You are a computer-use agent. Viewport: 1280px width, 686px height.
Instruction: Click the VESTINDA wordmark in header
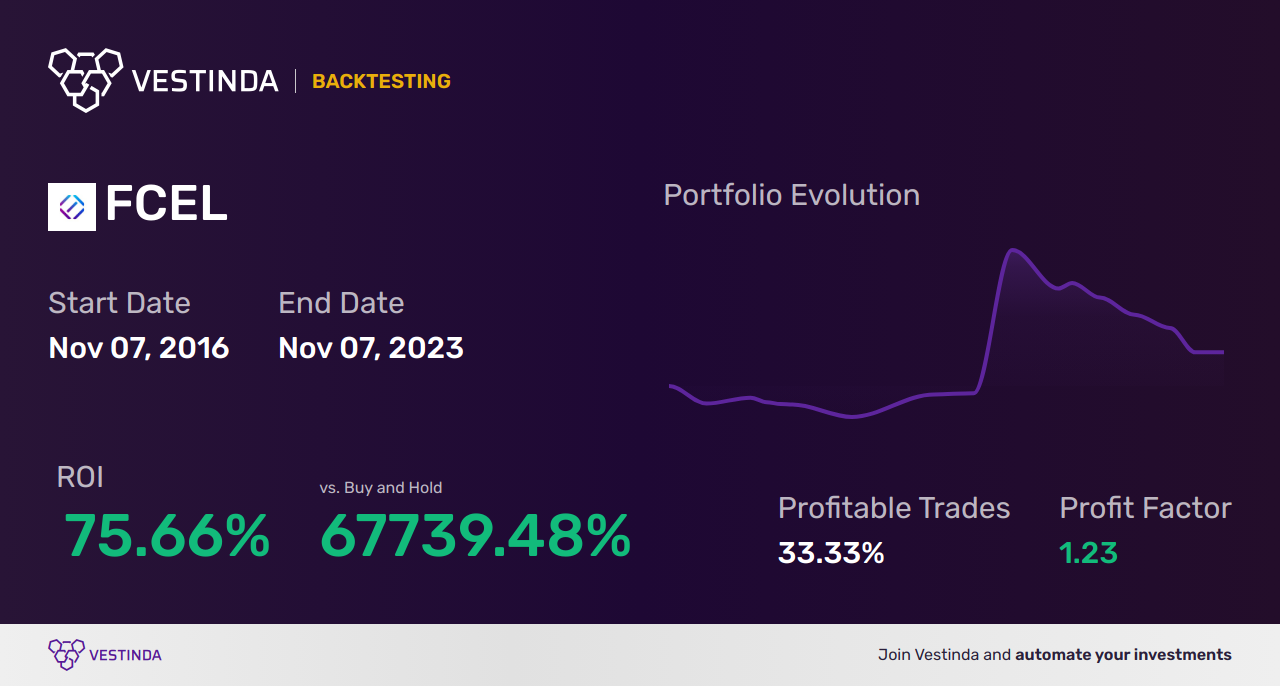(206, 82)
